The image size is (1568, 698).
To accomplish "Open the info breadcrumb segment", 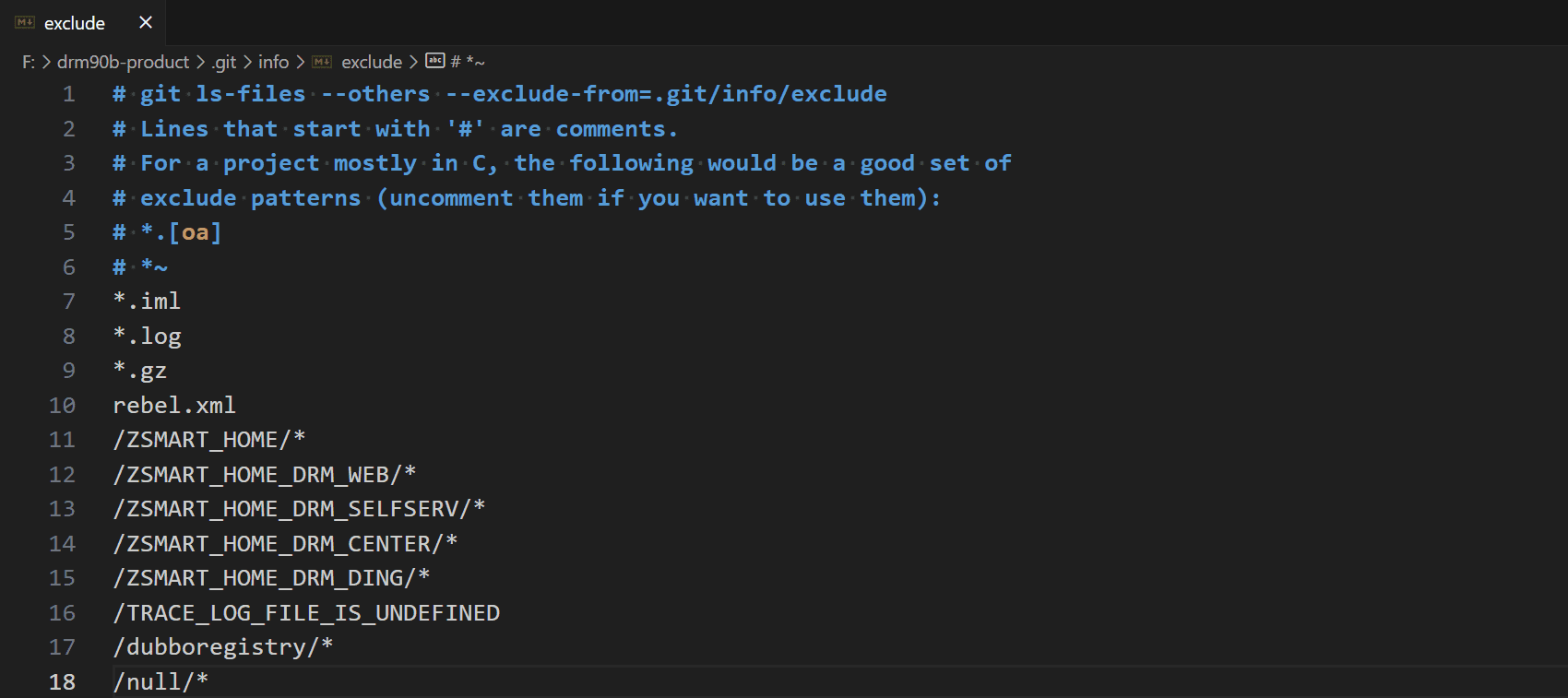I will pyautogui.click(x=273, y=62).
